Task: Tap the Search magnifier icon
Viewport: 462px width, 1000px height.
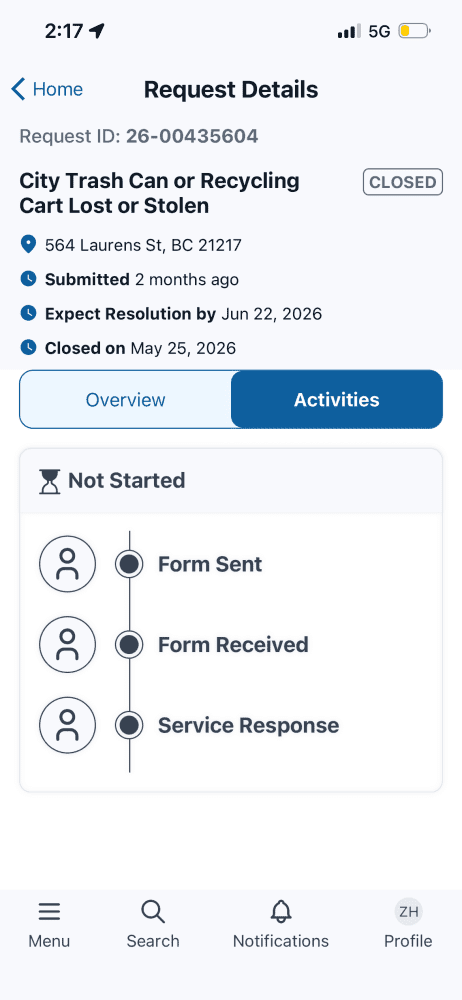Action: [x=153, y=911]
